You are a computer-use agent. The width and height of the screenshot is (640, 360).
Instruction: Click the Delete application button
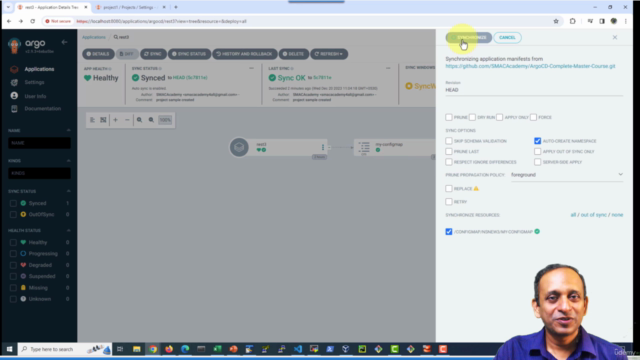293,54
